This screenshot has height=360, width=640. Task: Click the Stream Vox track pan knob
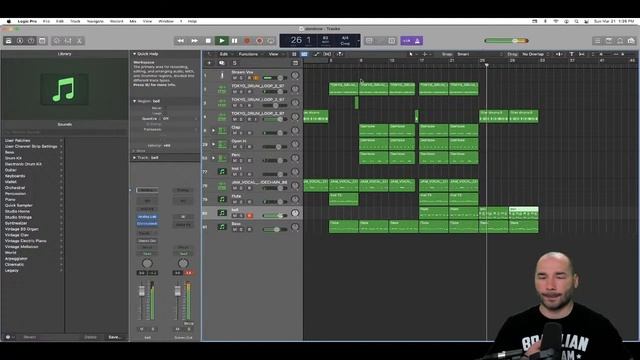point(295,76)
